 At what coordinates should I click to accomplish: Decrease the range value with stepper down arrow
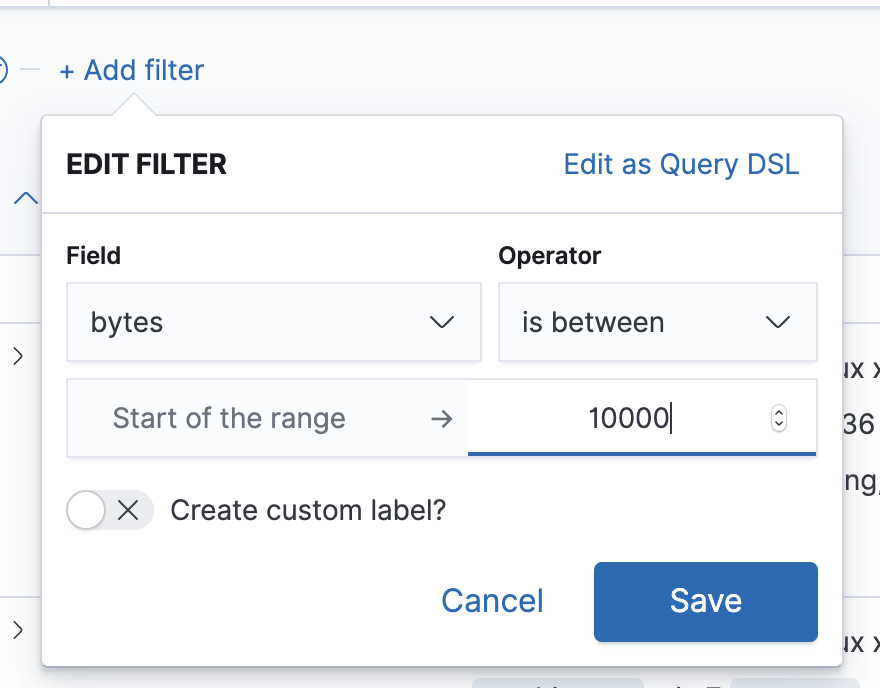tap(779, 424)
